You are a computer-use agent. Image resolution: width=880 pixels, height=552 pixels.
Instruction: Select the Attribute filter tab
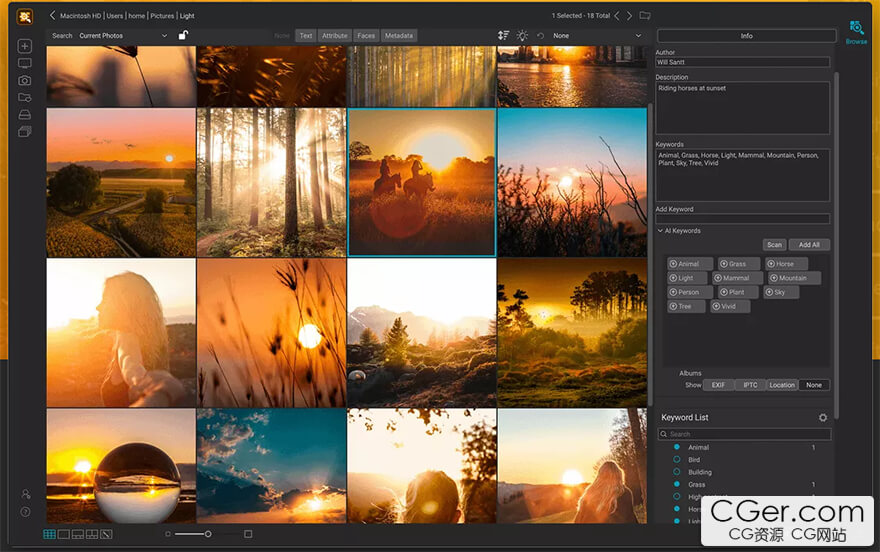click(334, 35)
